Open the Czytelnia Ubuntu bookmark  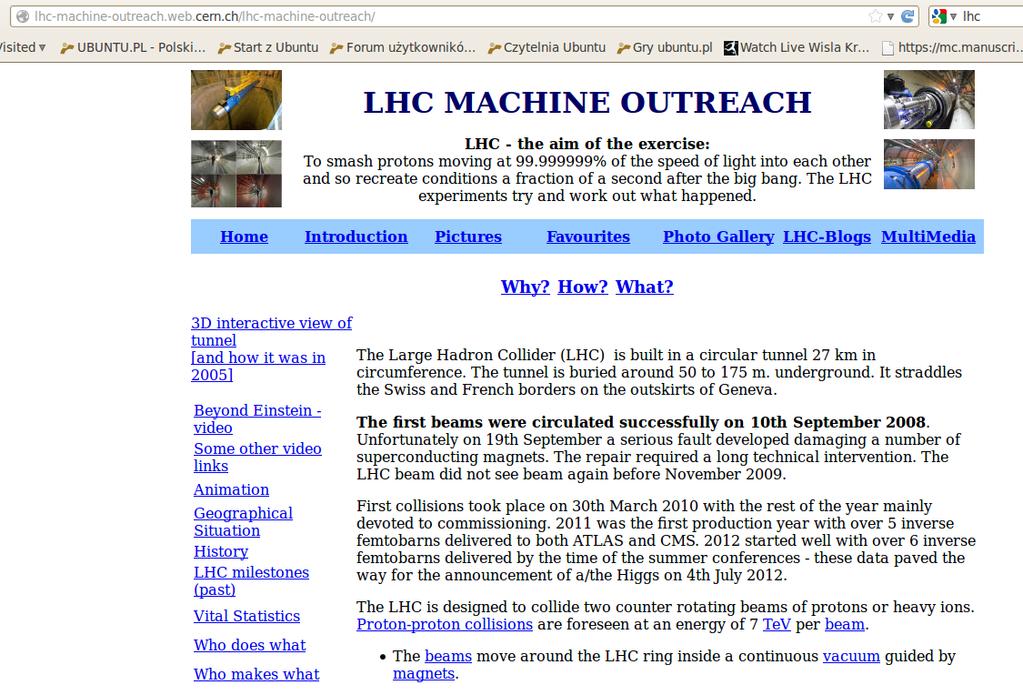click(x=547, y=47)
